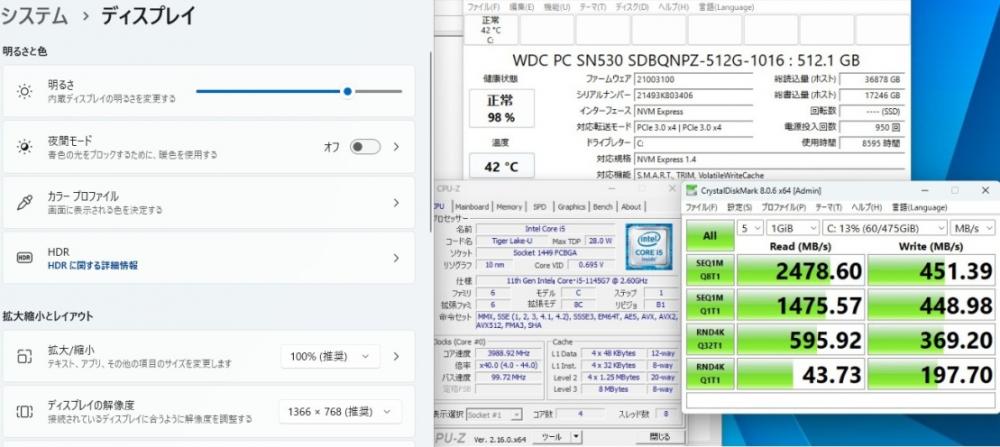The height and width of the screenshot is (447, 1000).
Task: Minimize the CrystalDiskMark window
Action: pyautogui.click(x=925, y=190)
